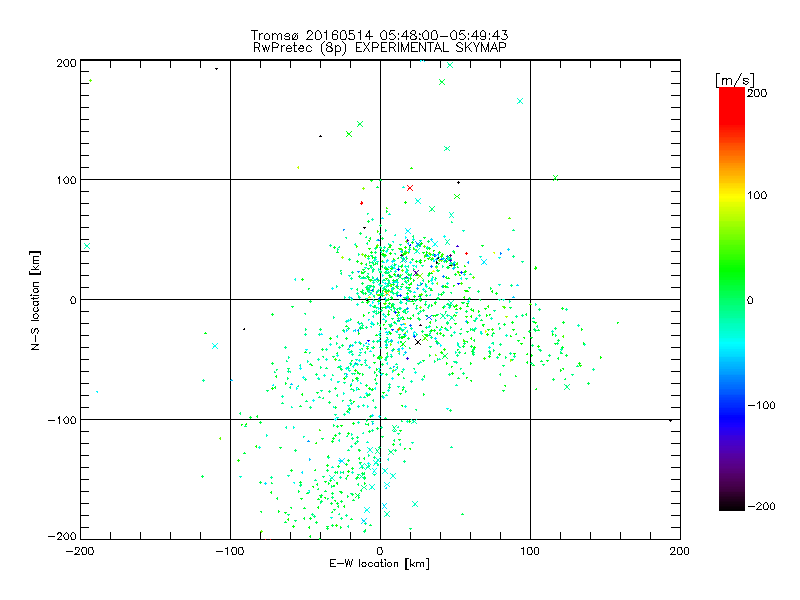Click the 100 label on the colorbar
Image resolution: width=800 pixels, height=600 pixels.
tap(757, 195)
